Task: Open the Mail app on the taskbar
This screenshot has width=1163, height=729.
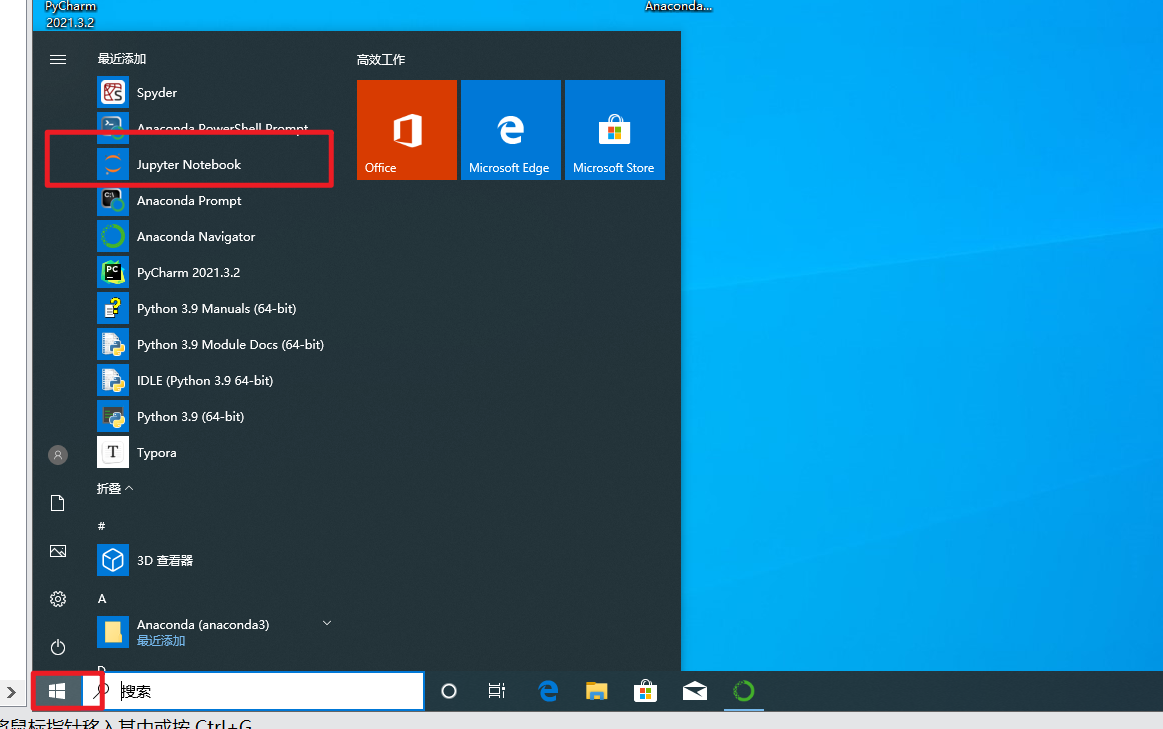Action: pos(694,691)
